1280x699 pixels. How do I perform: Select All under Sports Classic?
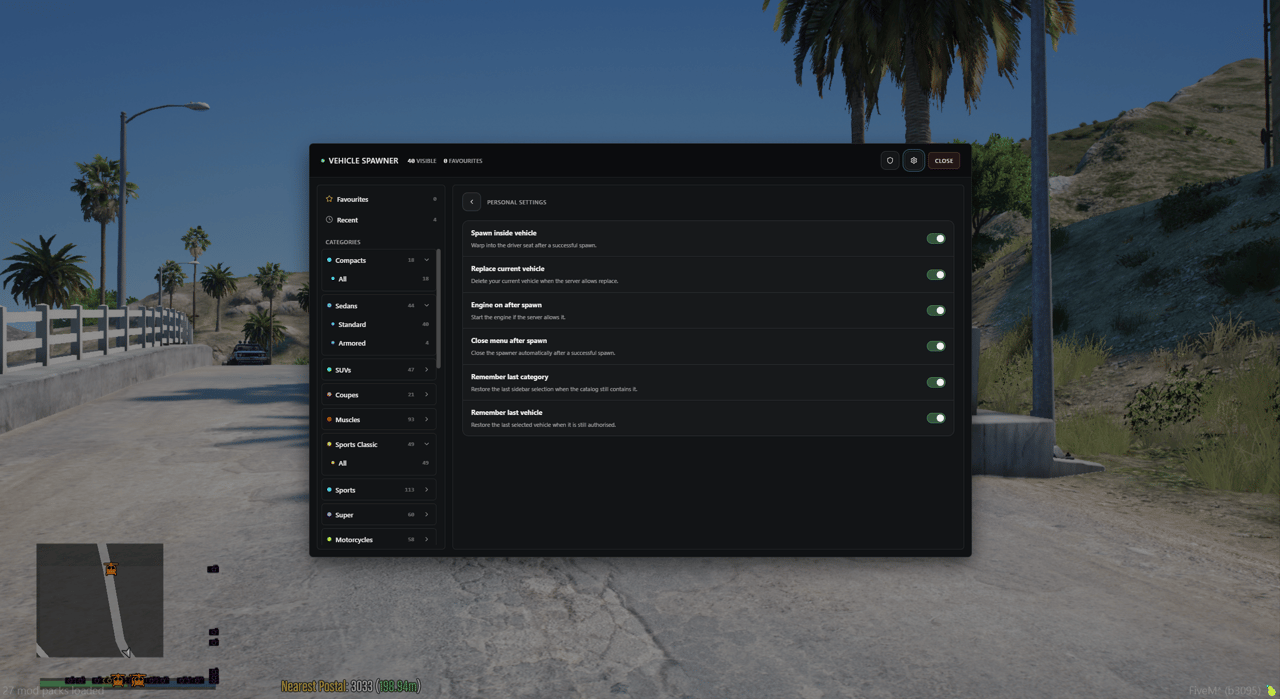click(378, 463)
